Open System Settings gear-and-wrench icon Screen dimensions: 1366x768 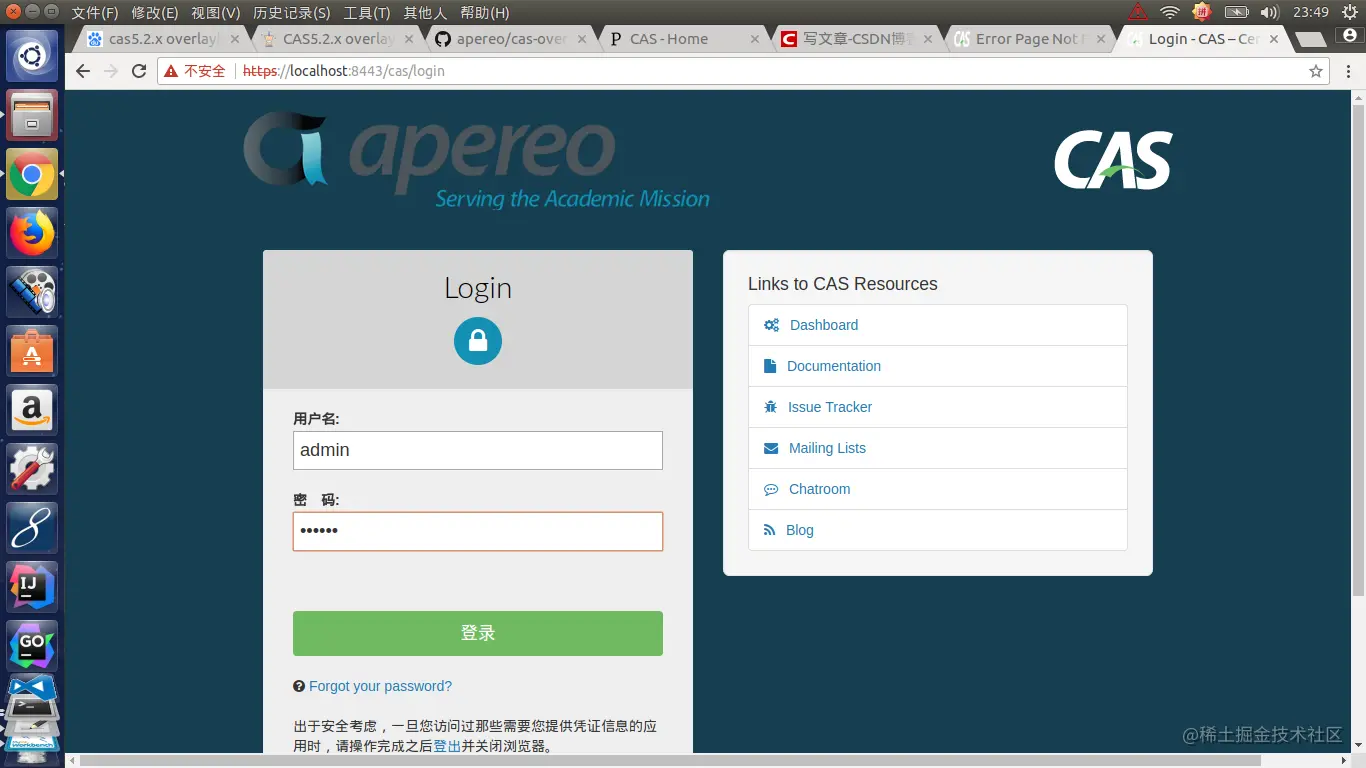point(33,469)
